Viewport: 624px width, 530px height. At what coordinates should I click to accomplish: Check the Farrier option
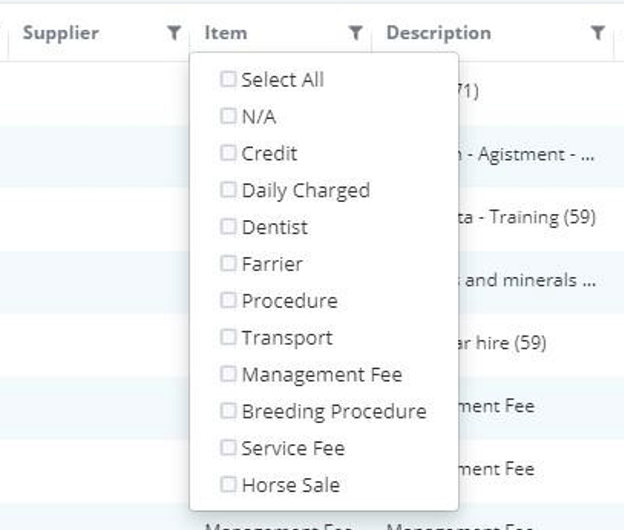228,264
